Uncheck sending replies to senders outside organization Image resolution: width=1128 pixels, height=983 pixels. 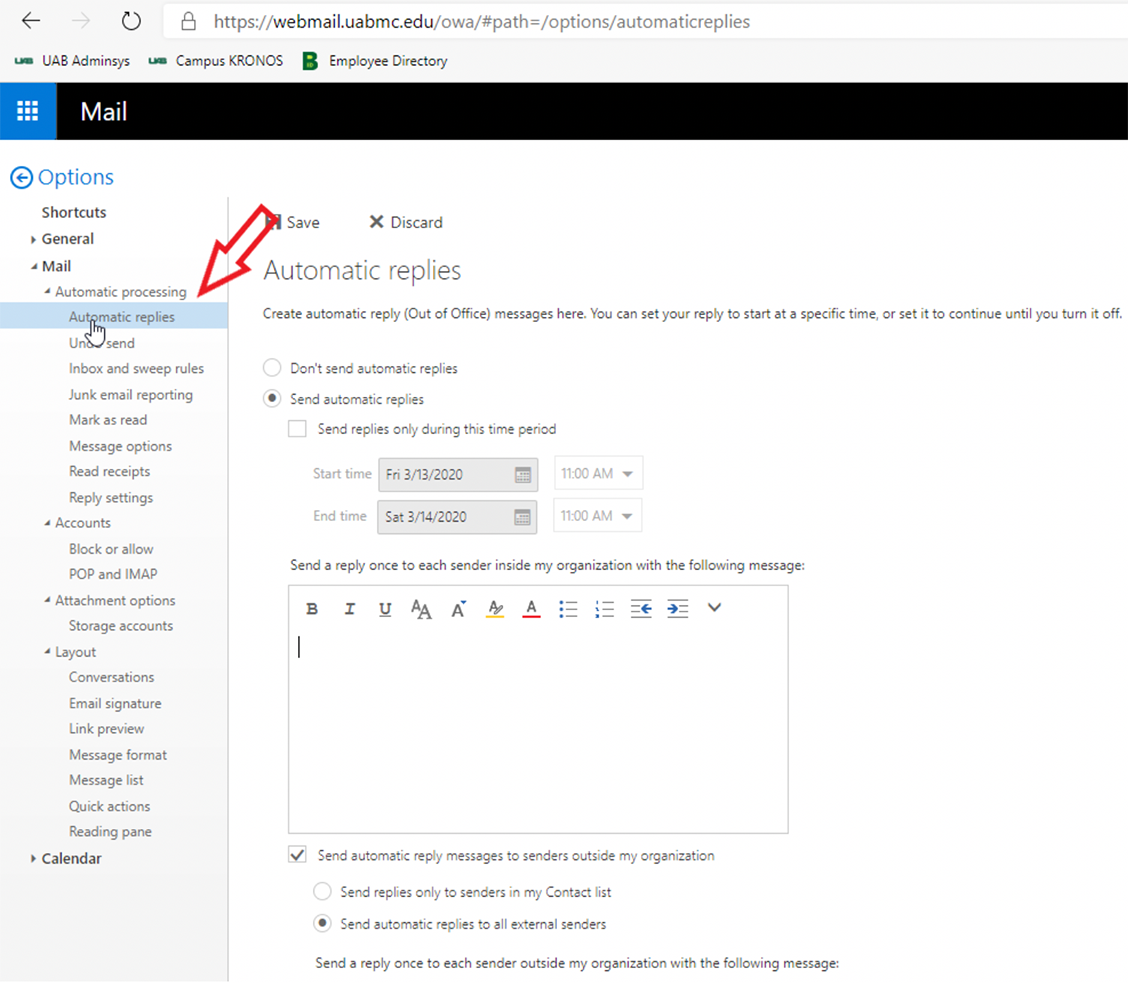click(x=297, y=855)
